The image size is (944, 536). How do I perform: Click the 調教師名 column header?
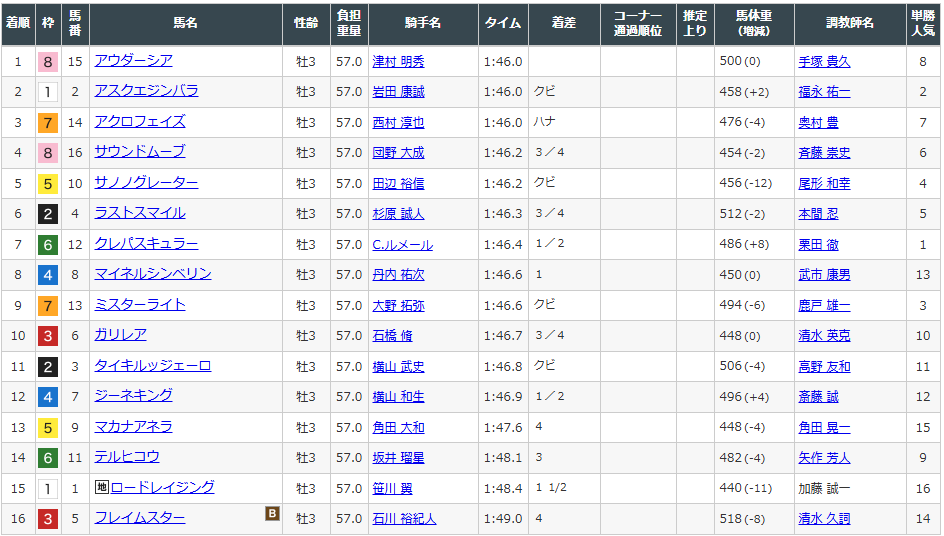[x=849, y=23]
